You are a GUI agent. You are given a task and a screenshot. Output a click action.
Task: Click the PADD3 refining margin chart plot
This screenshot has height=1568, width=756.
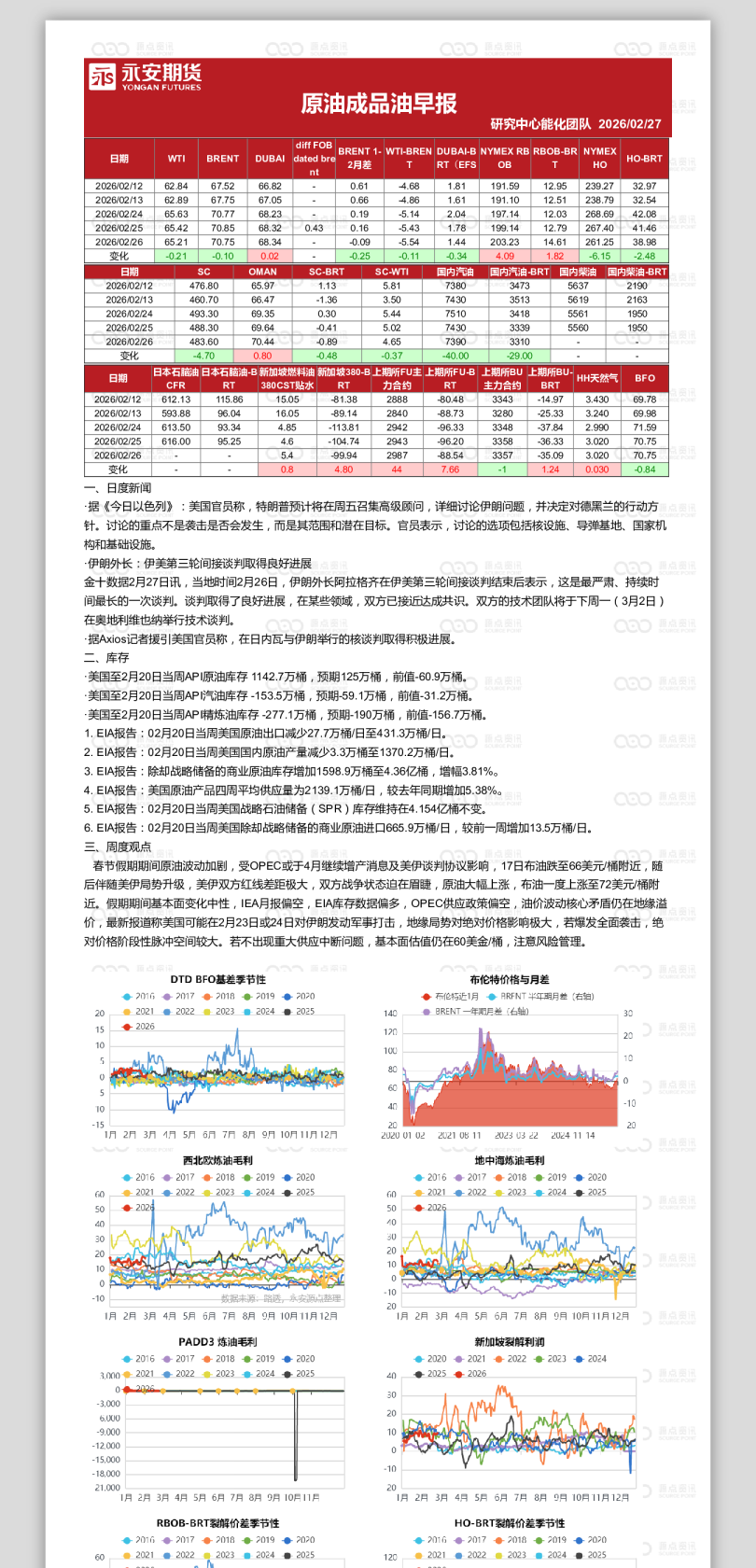233,1432
